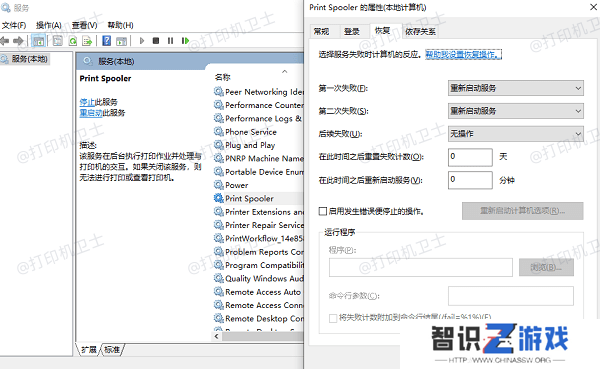Open the 帮助(H) menu
This screenshot has width=600, height=369.
[120, 25]
